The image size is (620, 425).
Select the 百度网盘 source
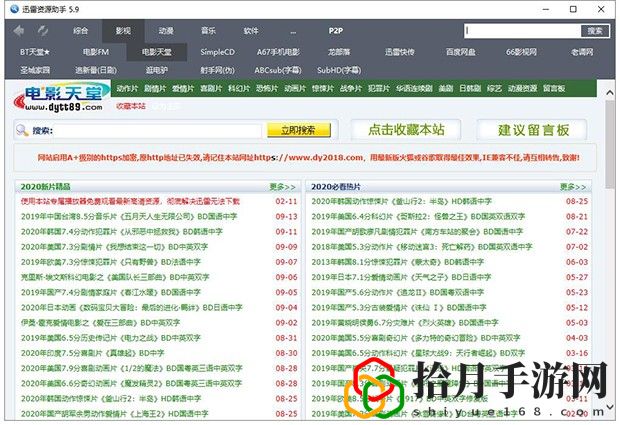coord(461,52)
